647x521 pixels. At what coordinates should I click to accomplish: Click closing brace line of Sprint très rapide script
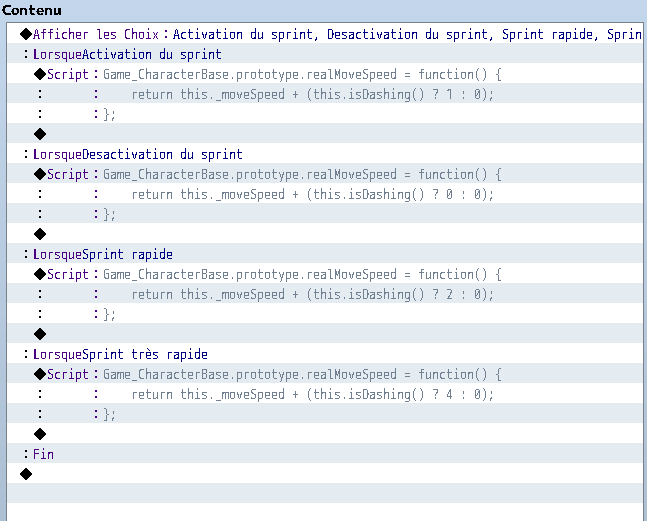click(325, 414)
